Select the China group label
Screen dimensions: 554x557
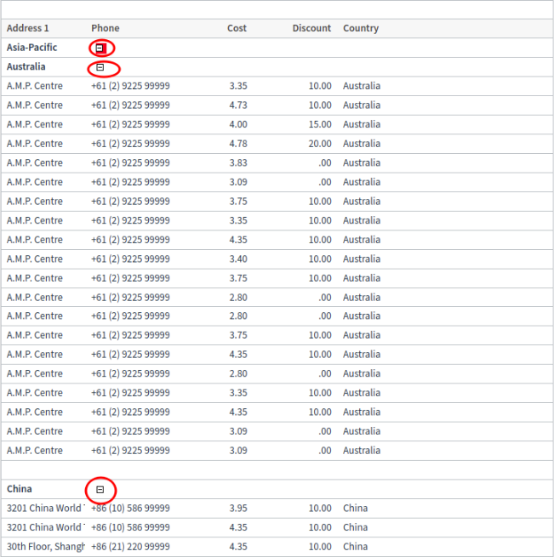click(x=19, y=489)
